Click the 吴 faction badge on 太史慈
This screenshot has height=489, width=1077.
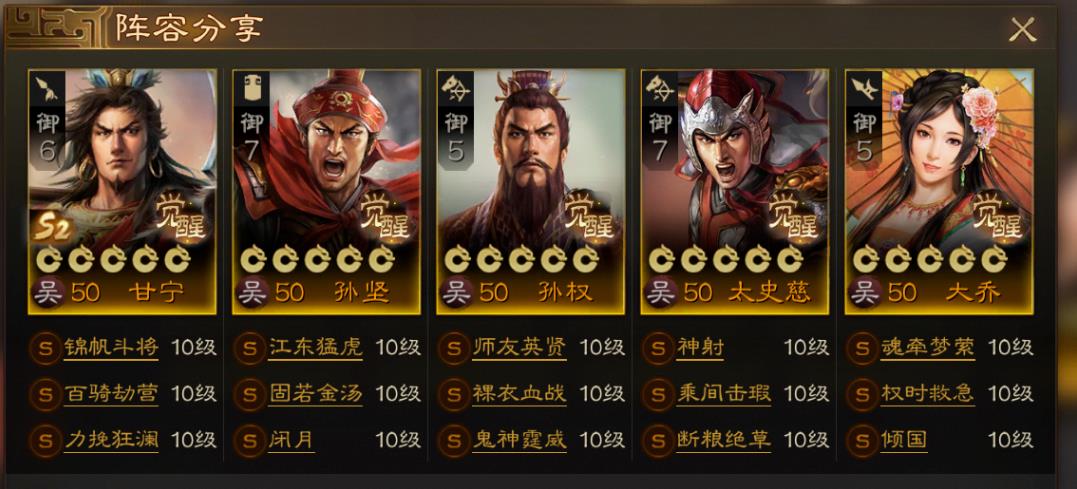pyautogui.click(x=660, y=293)
